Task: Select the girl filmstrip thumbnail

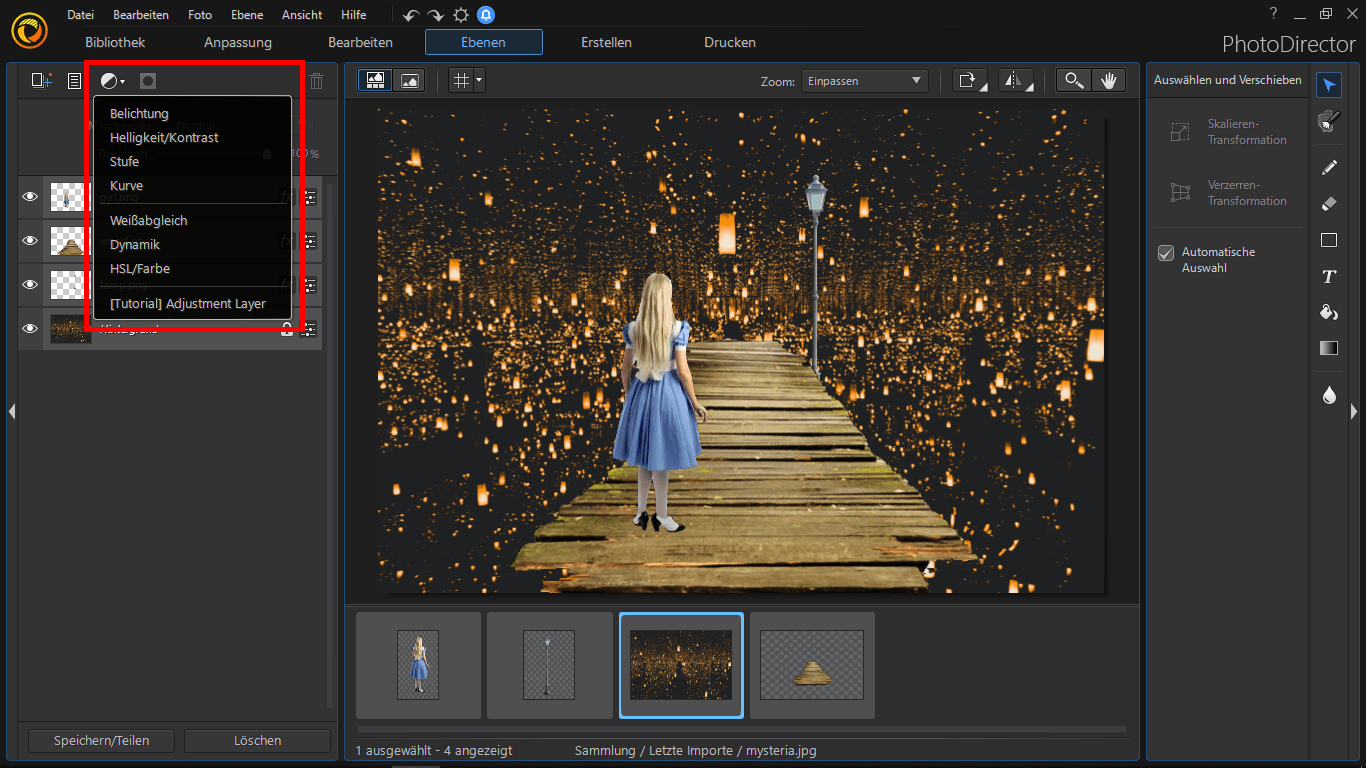Action: [418, 665]
